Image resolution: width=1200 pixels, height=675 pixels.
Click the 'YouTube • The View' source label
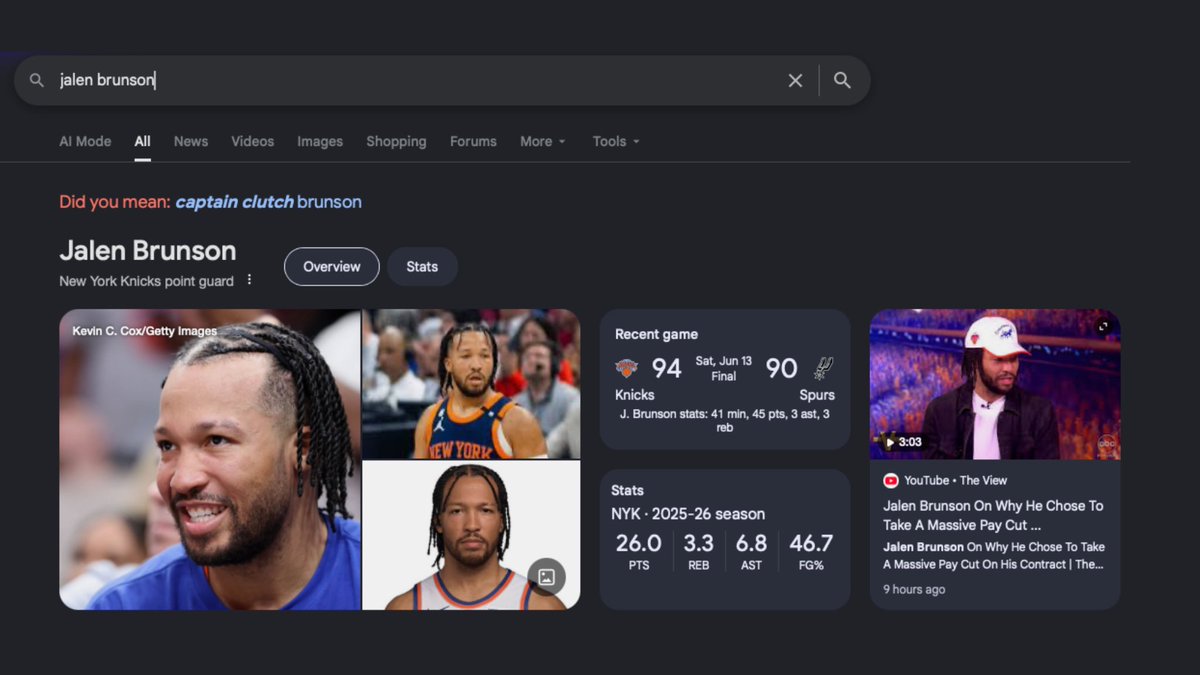(955, 480)
